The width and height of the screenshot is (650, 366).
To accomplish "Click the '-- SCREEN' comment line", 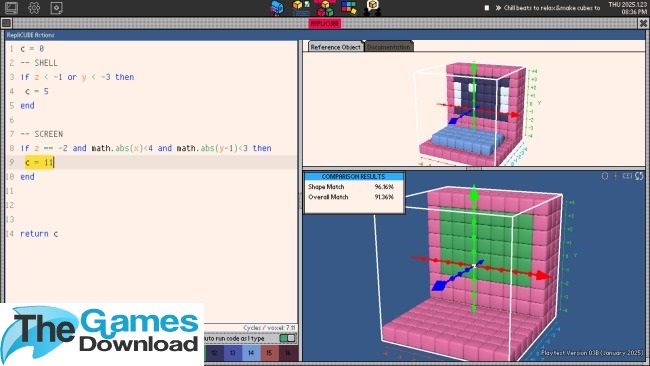I will 42,134.
